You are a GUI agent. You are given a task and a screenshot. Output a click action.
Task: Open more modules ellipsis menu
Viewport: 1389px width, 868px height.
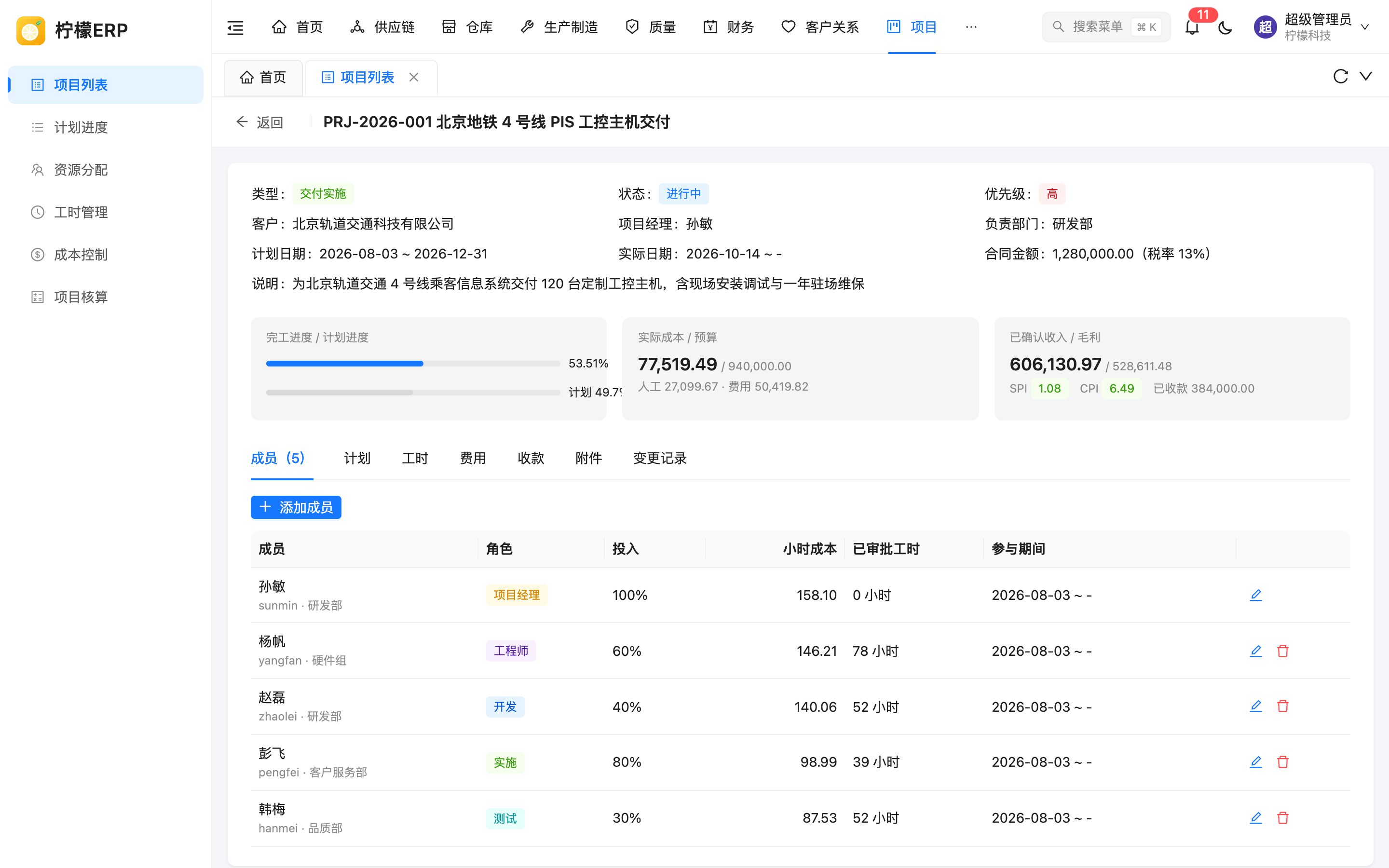pyautogui.click(x=971, y=27)
